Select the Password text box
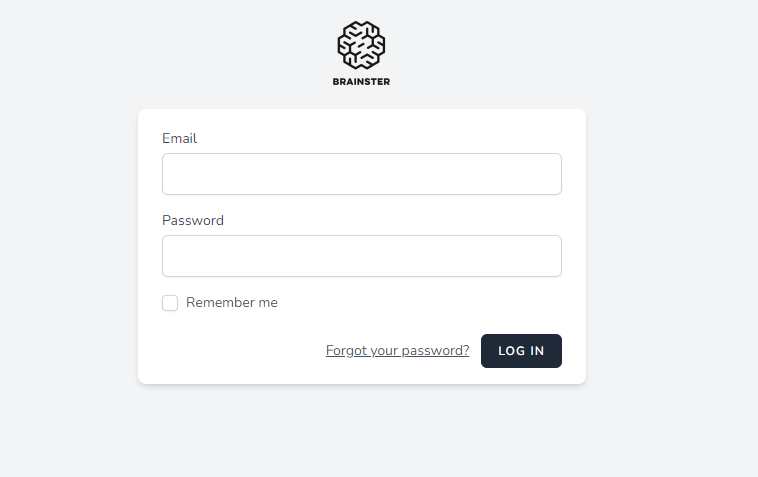This screenshot has width=758, height=477. tap(361, 256)
